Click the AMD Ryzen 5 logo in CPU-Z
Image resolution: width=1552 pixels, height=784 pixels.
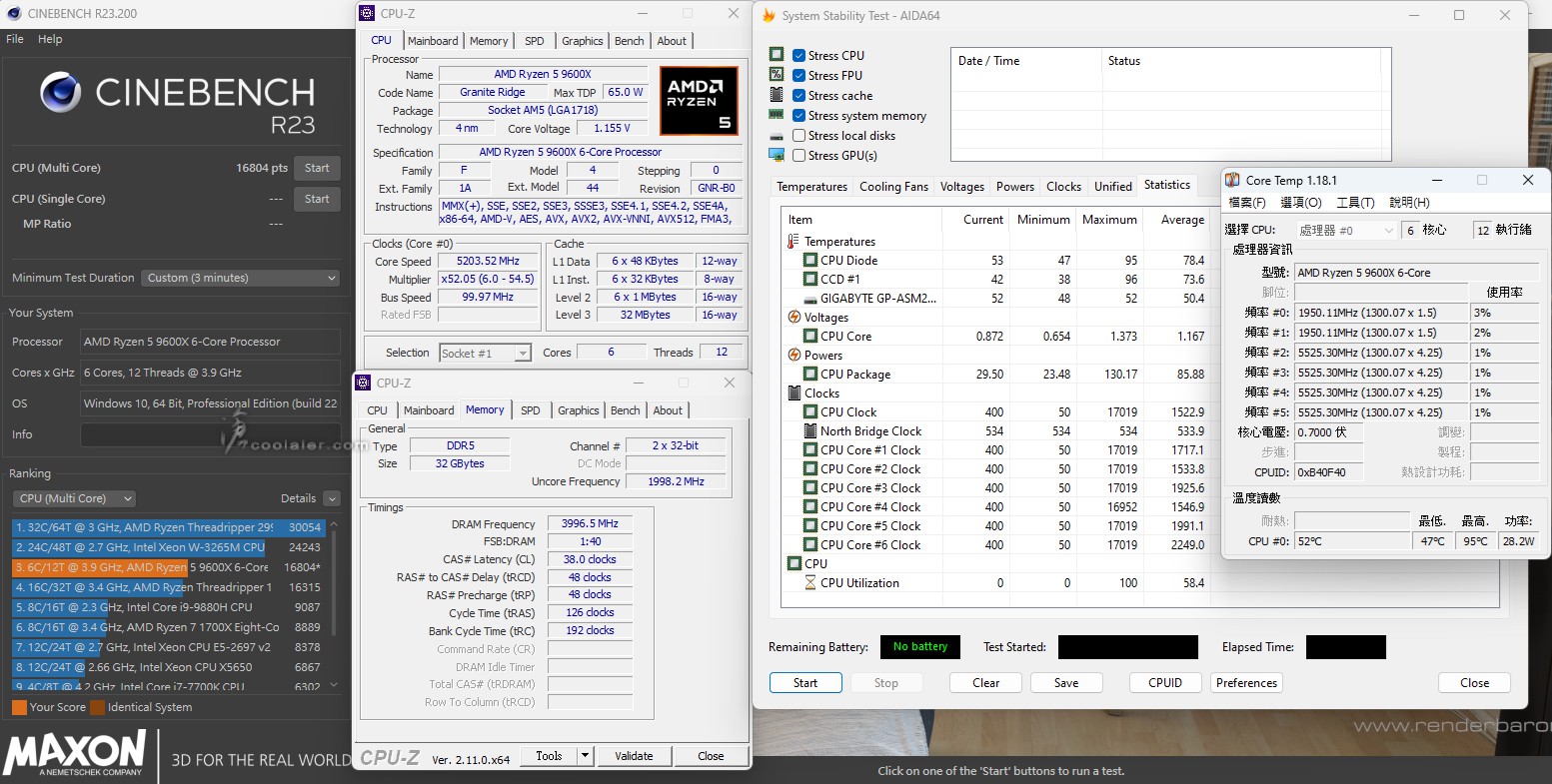(x=699, y=101)
